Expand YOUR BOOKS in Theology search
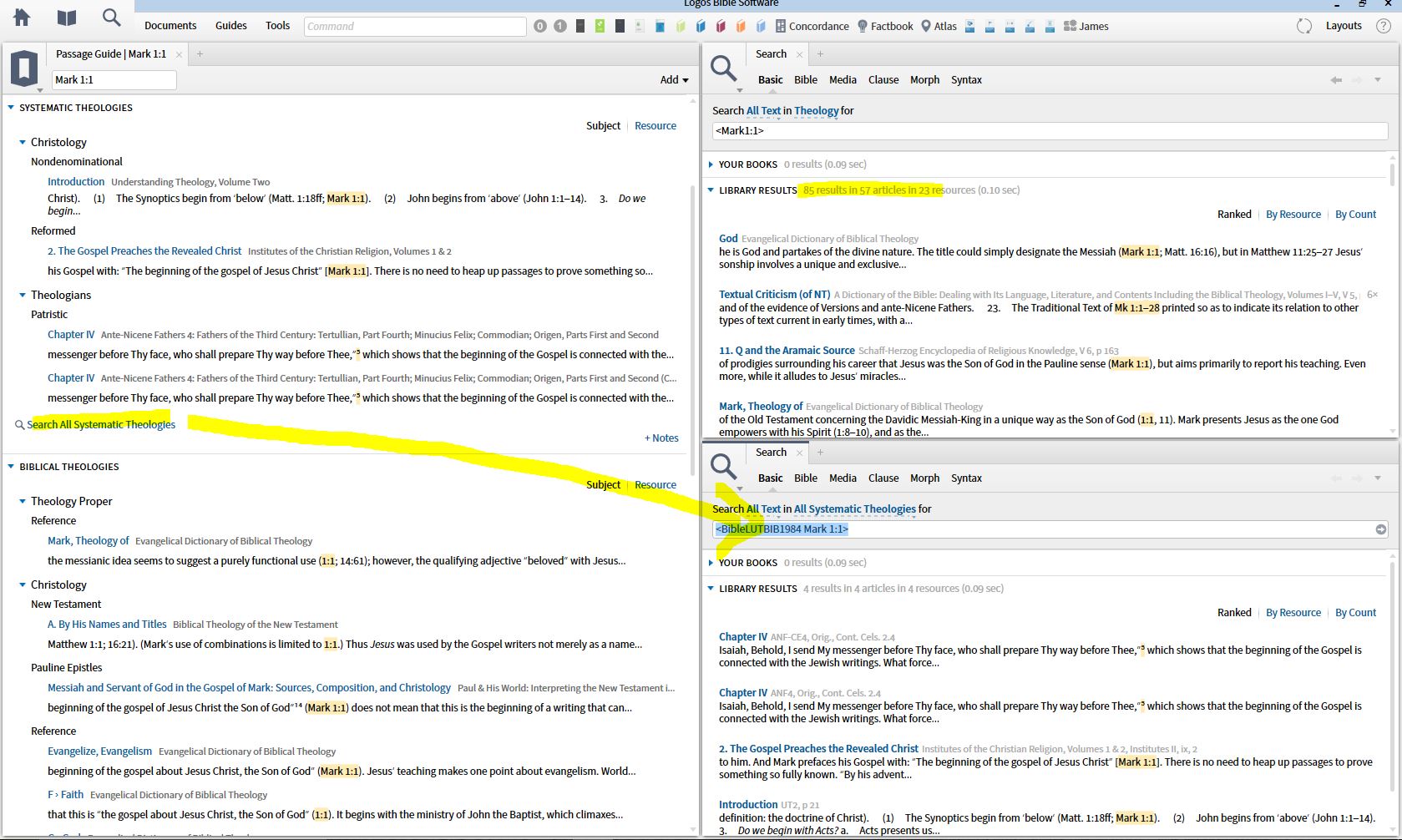 coord(711,164)
